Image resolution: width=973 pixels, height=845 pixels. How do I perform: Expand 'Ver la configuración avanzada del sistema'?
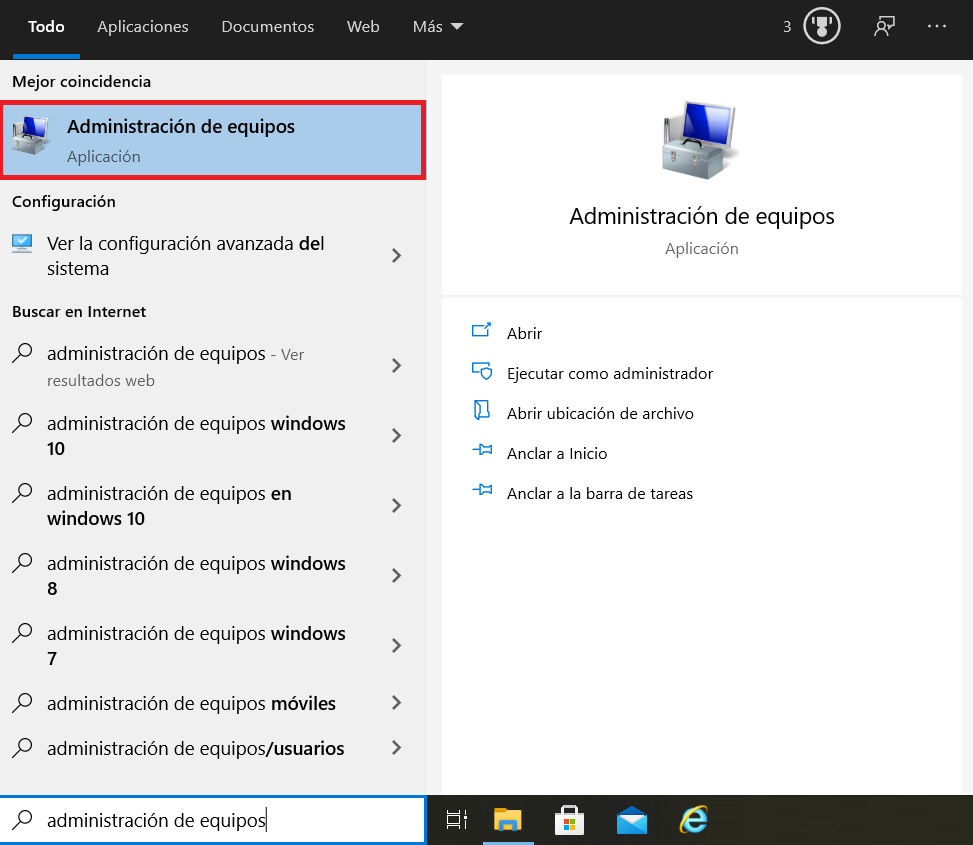click(x=396, y=256)
